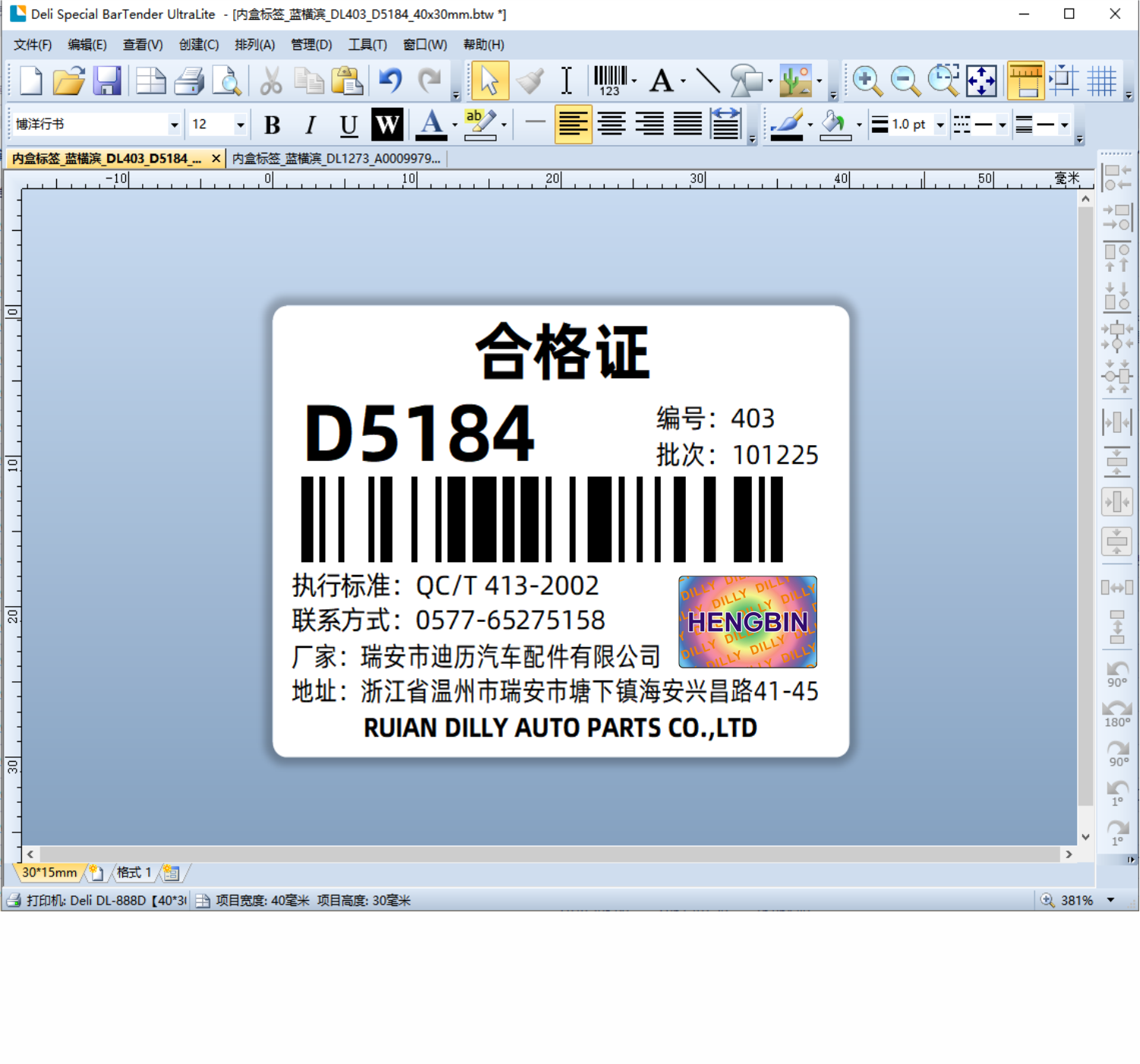Rotate object 180 degrees
This screenshot has width=1140, height=1064.
tap(1117, 713)
